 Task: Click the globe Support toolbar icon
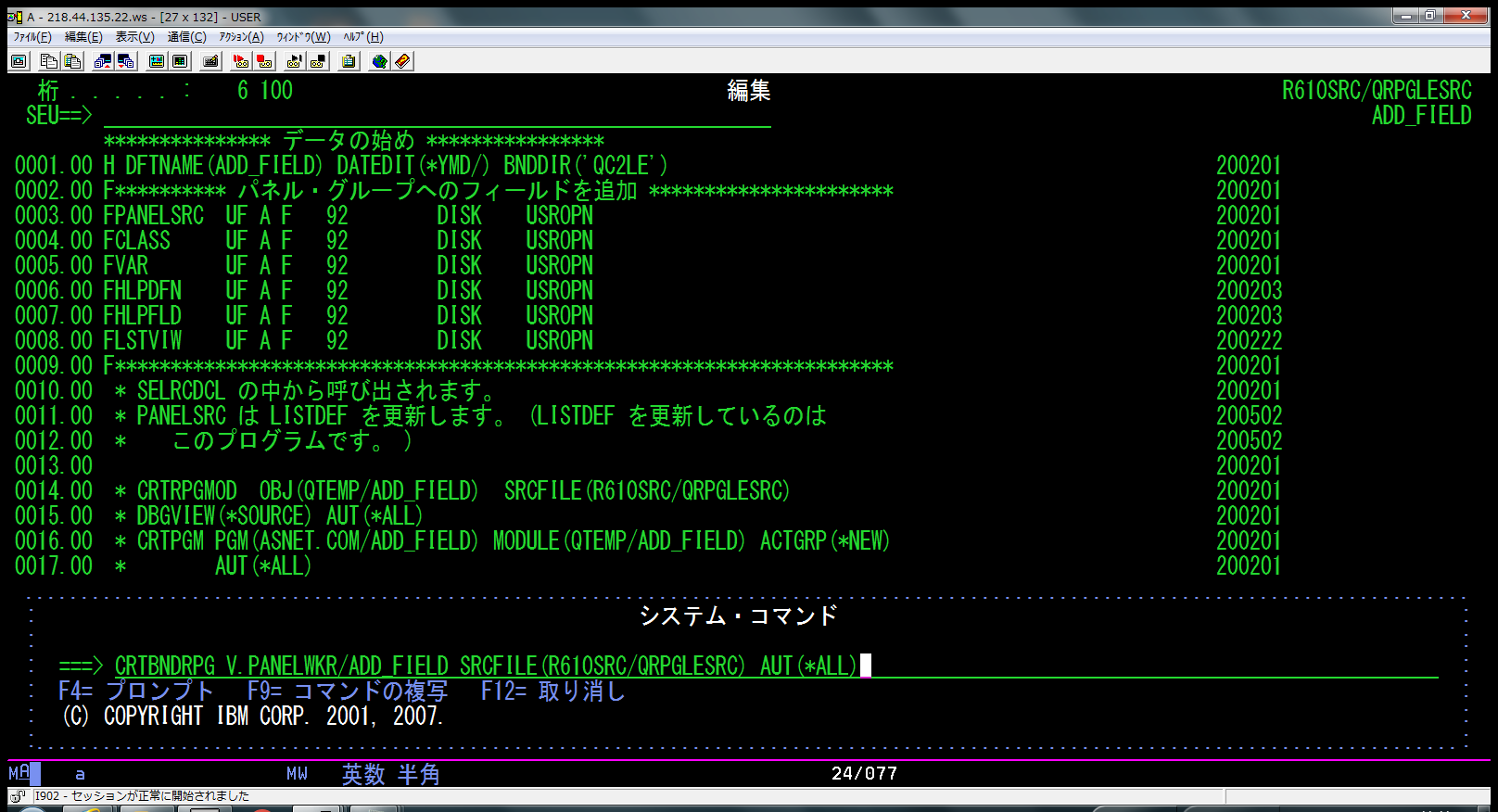379,61
